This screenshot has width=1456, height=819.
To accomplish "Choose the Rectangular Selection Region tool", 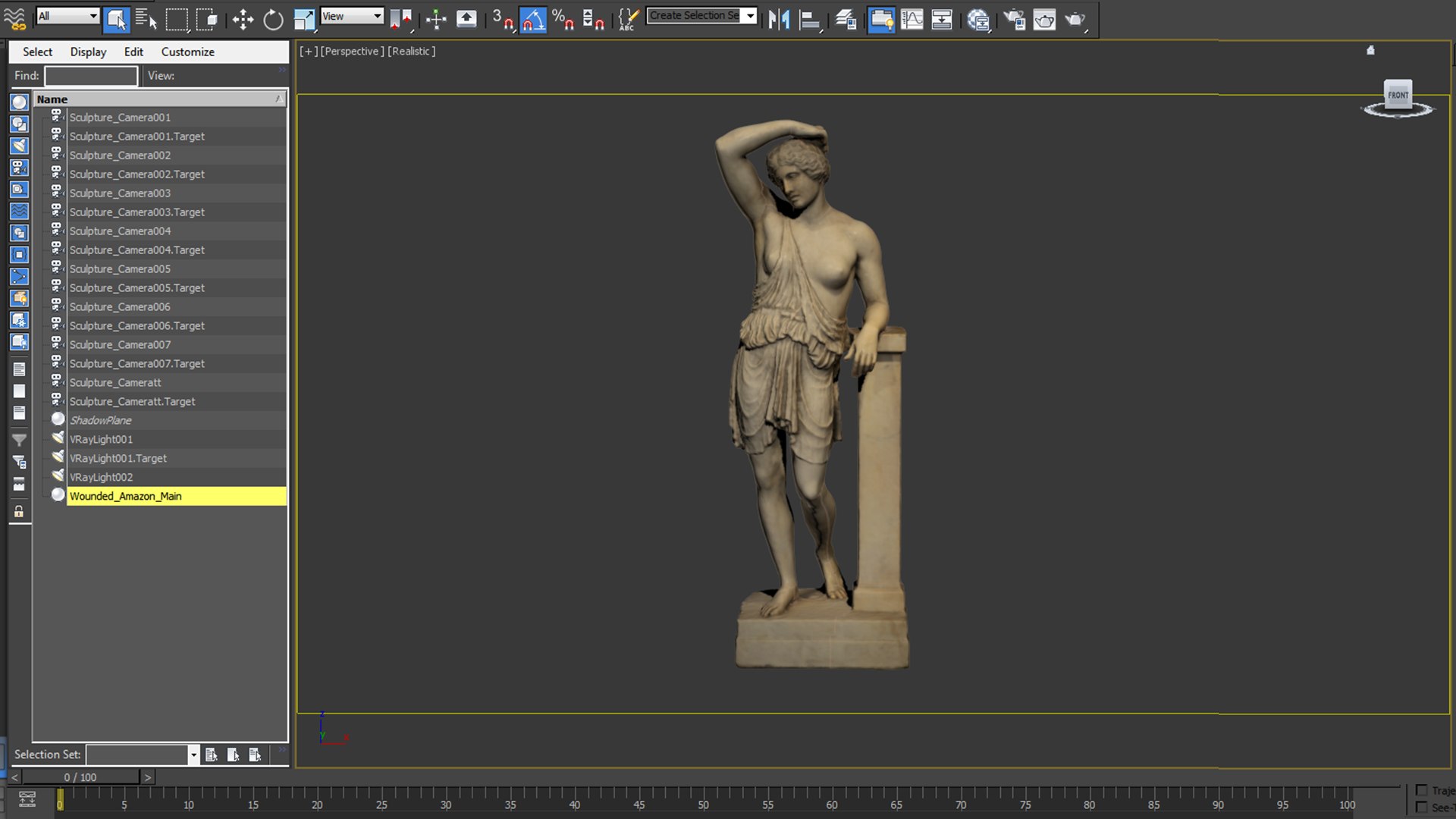I will pos(177,20).
